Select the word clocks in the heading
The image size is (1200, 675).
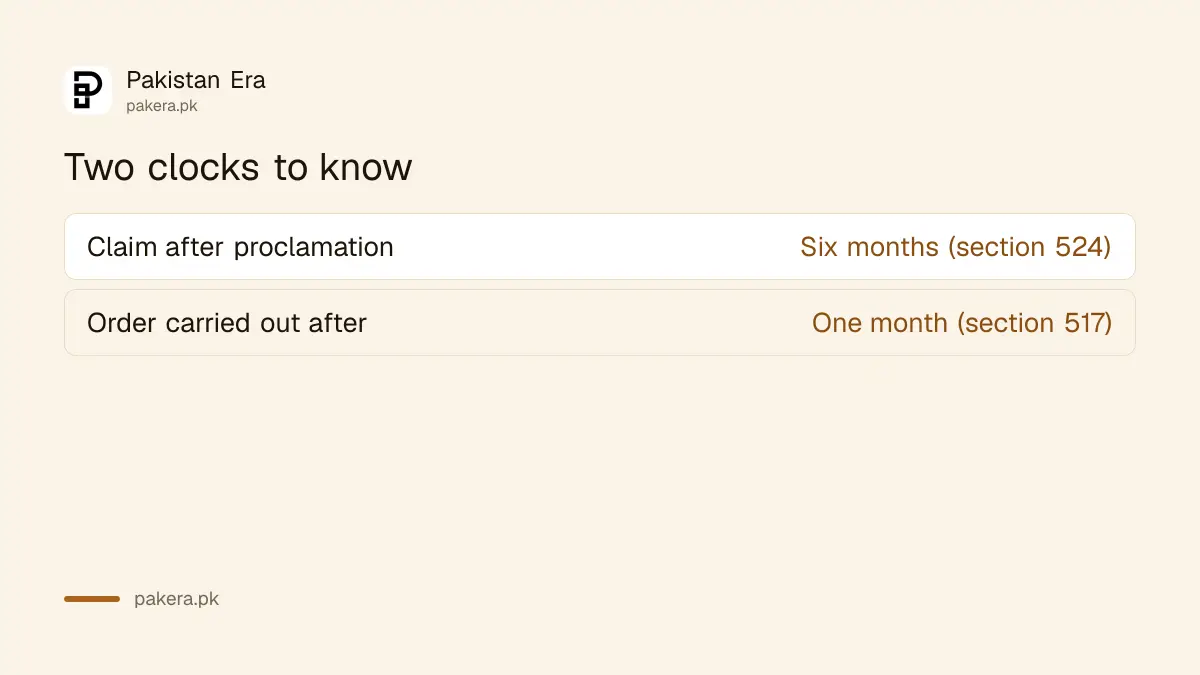tap(205, 167)
